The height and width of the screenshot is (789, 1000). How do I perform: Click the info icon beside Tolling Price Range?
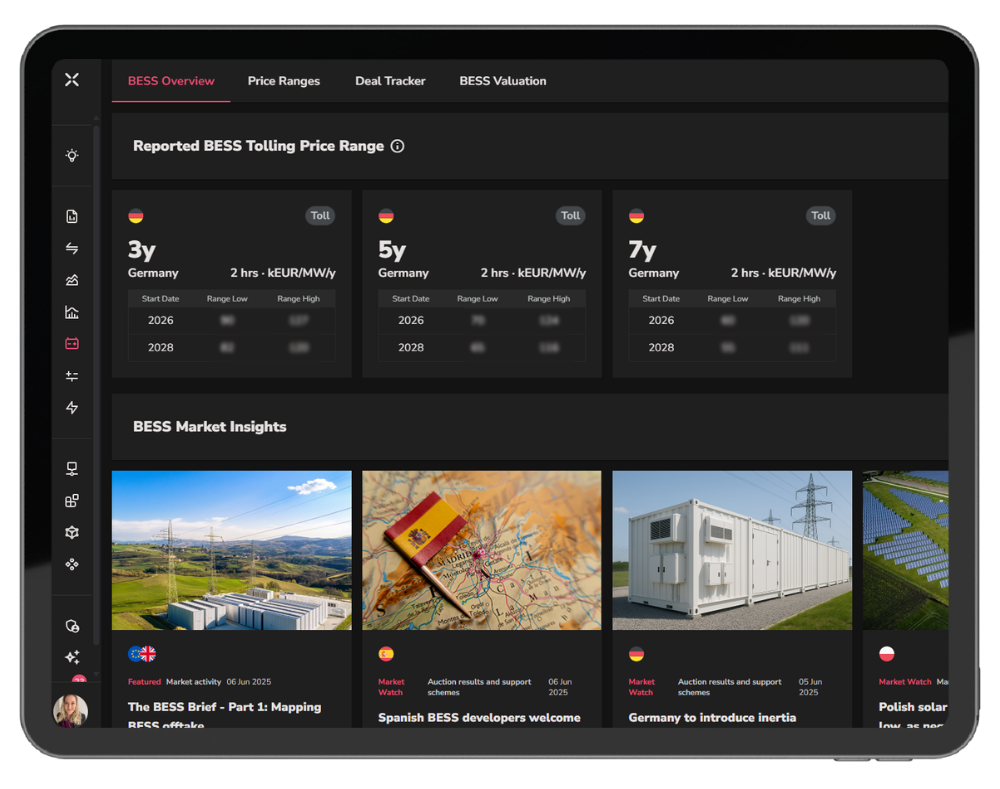click(x=397, y=146)
